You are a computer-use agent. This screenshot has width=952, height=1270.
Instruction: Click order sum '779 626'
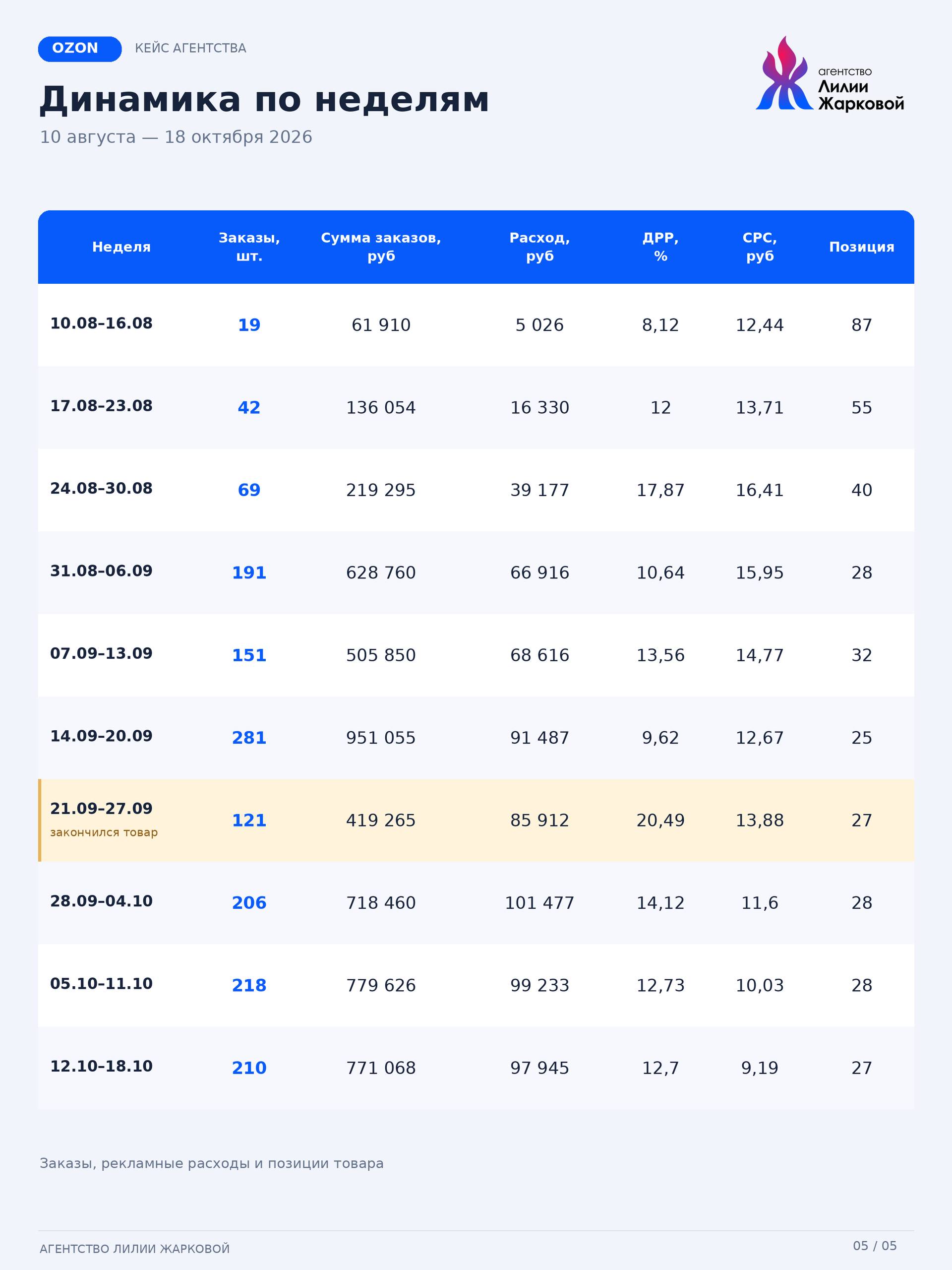381,986
